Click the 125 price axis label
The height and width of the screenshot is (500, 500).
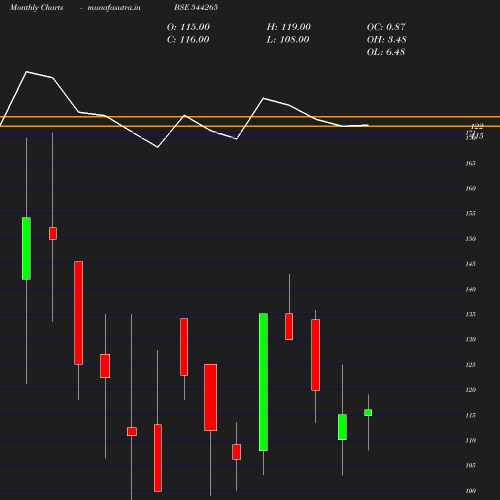[470, 365]
